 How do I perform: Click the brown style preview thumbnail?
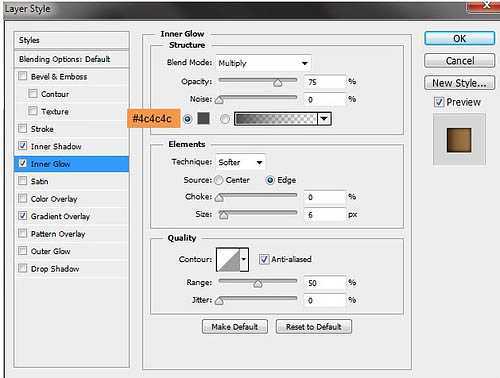[459, 140]
